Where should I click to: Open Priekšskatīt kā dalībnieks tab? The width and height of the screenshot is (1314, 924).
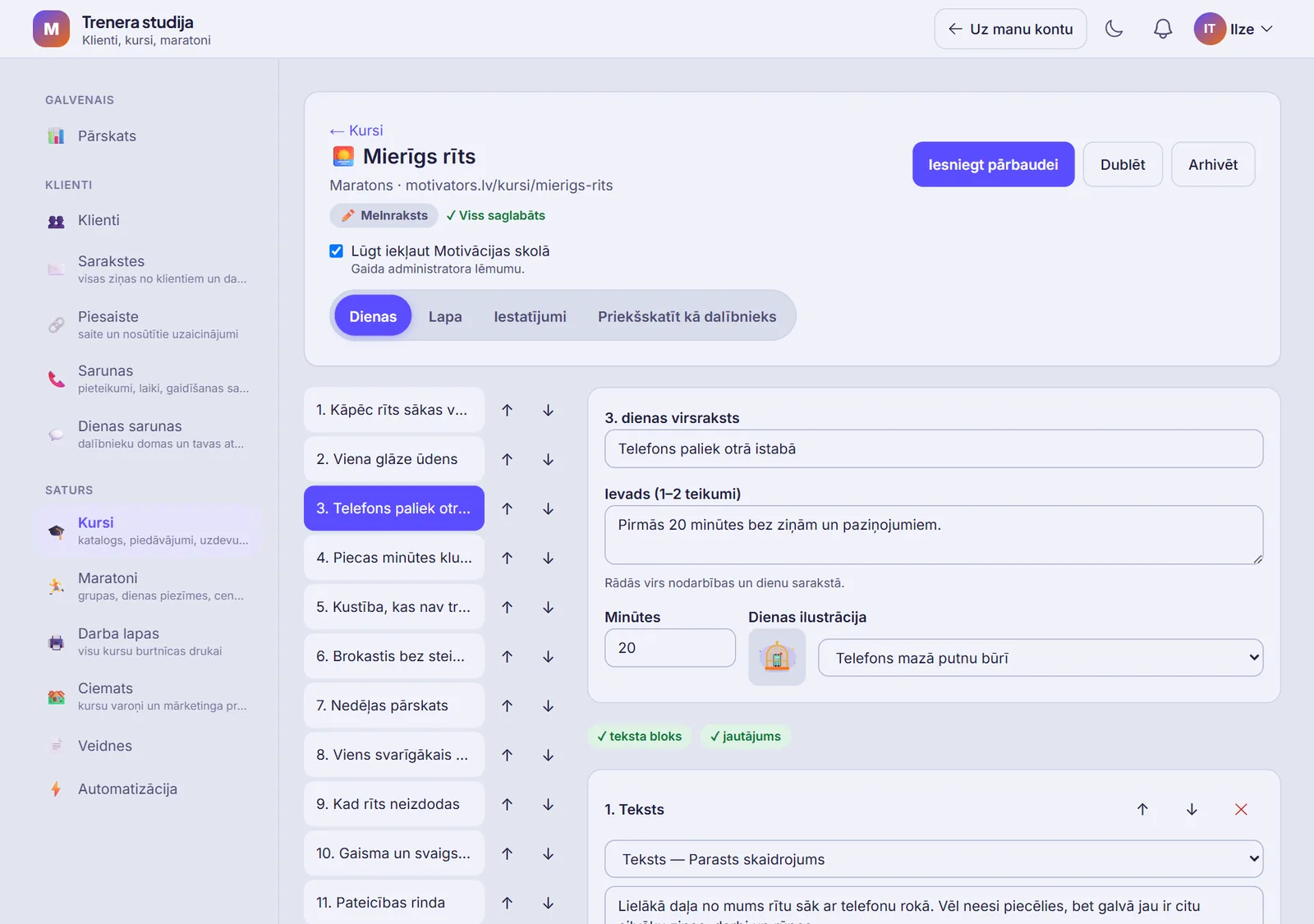[687, 316]
